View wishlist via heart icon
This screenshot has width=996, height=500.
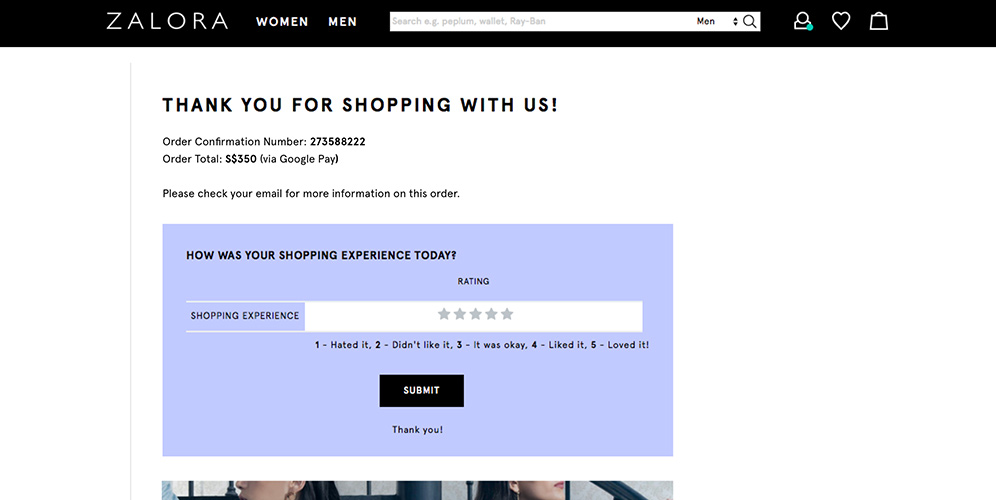point(841,21)
